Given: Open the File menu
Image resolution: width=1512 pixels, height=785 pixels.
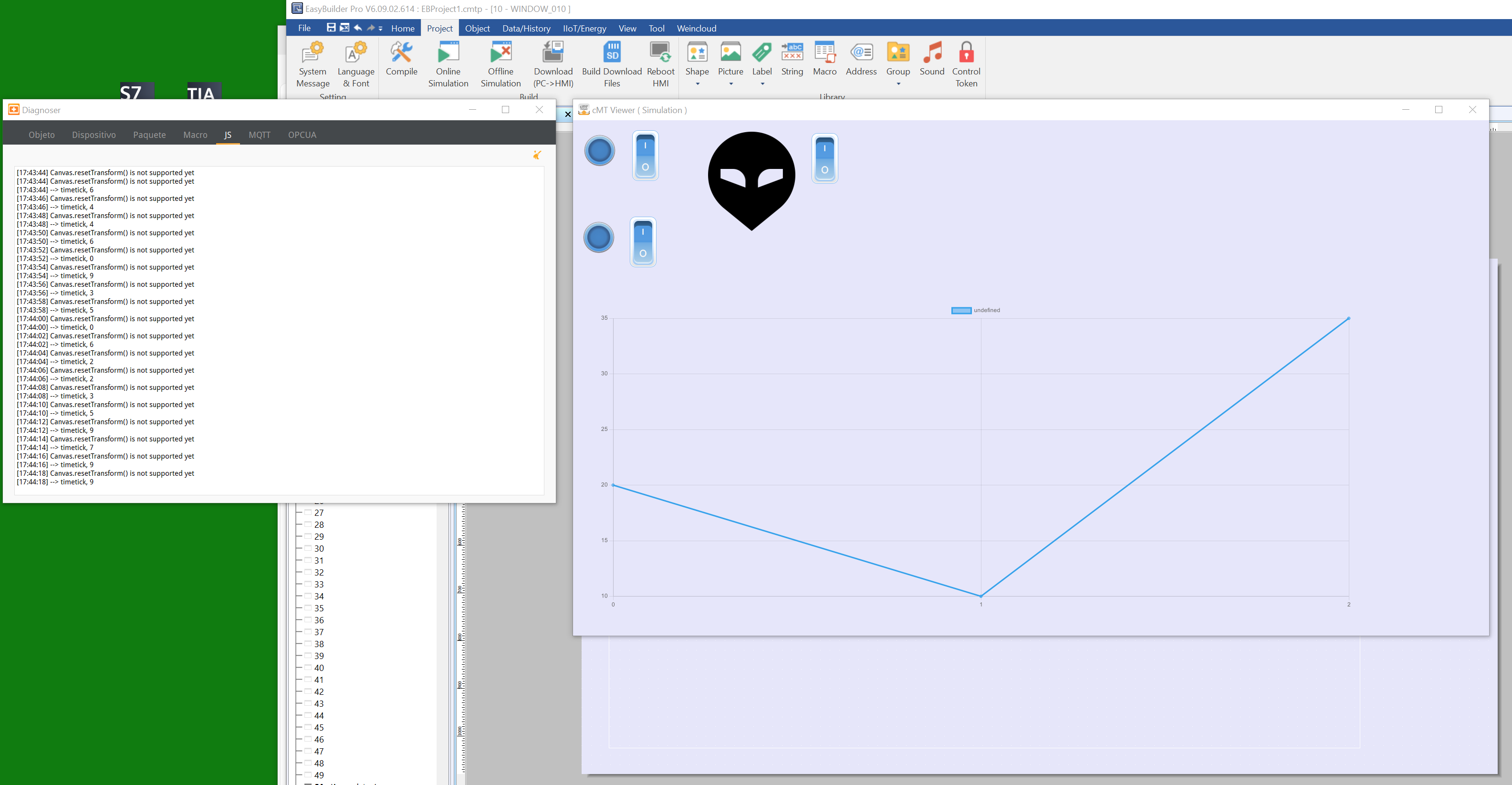Looking at the screenshot, I should (304, 28).
